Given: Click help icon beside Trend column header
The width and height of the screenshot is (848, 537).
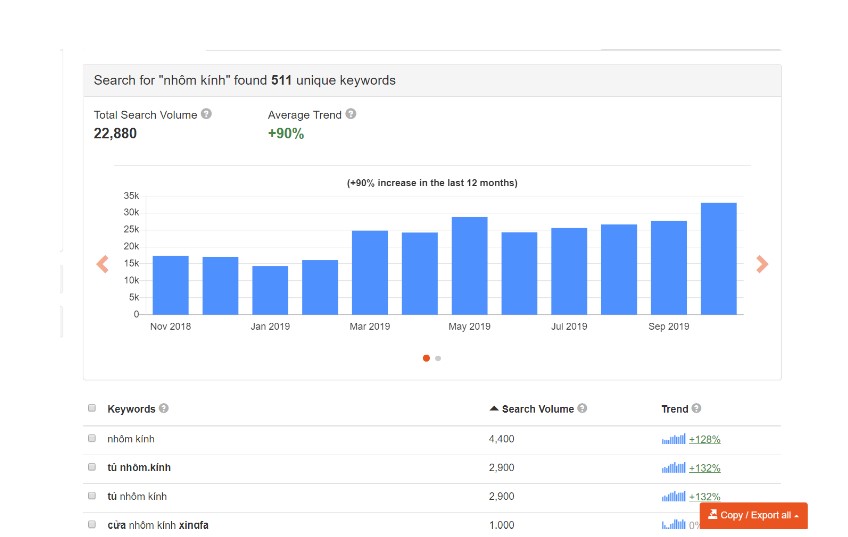Looking at the screenshot, I should (696, 408).
